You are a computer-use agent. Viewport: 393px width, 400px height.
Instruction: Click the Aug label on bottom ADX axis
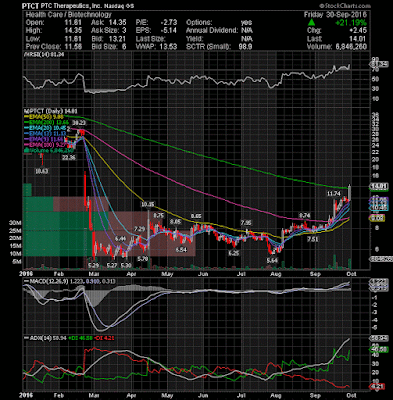tap(275, 396)
